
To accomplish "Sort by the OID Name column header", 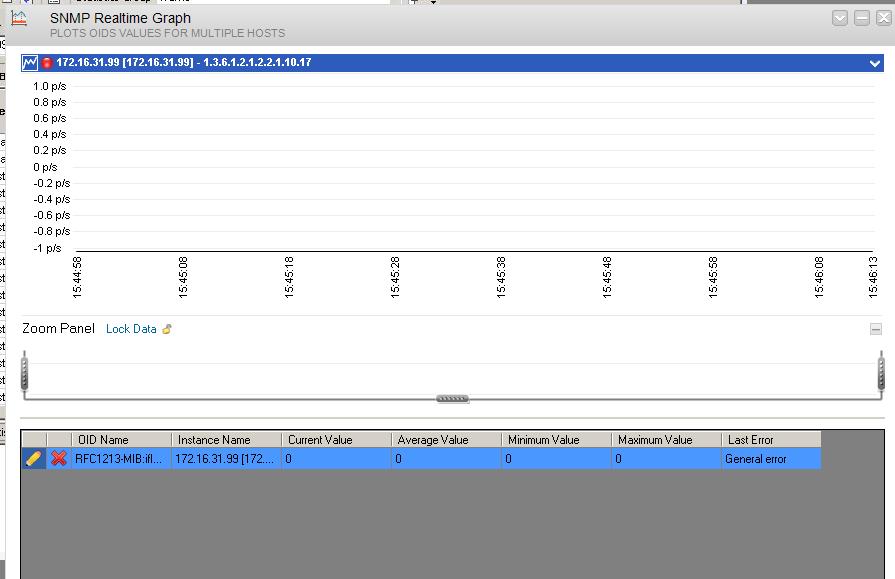I will [x=121, y=440].
